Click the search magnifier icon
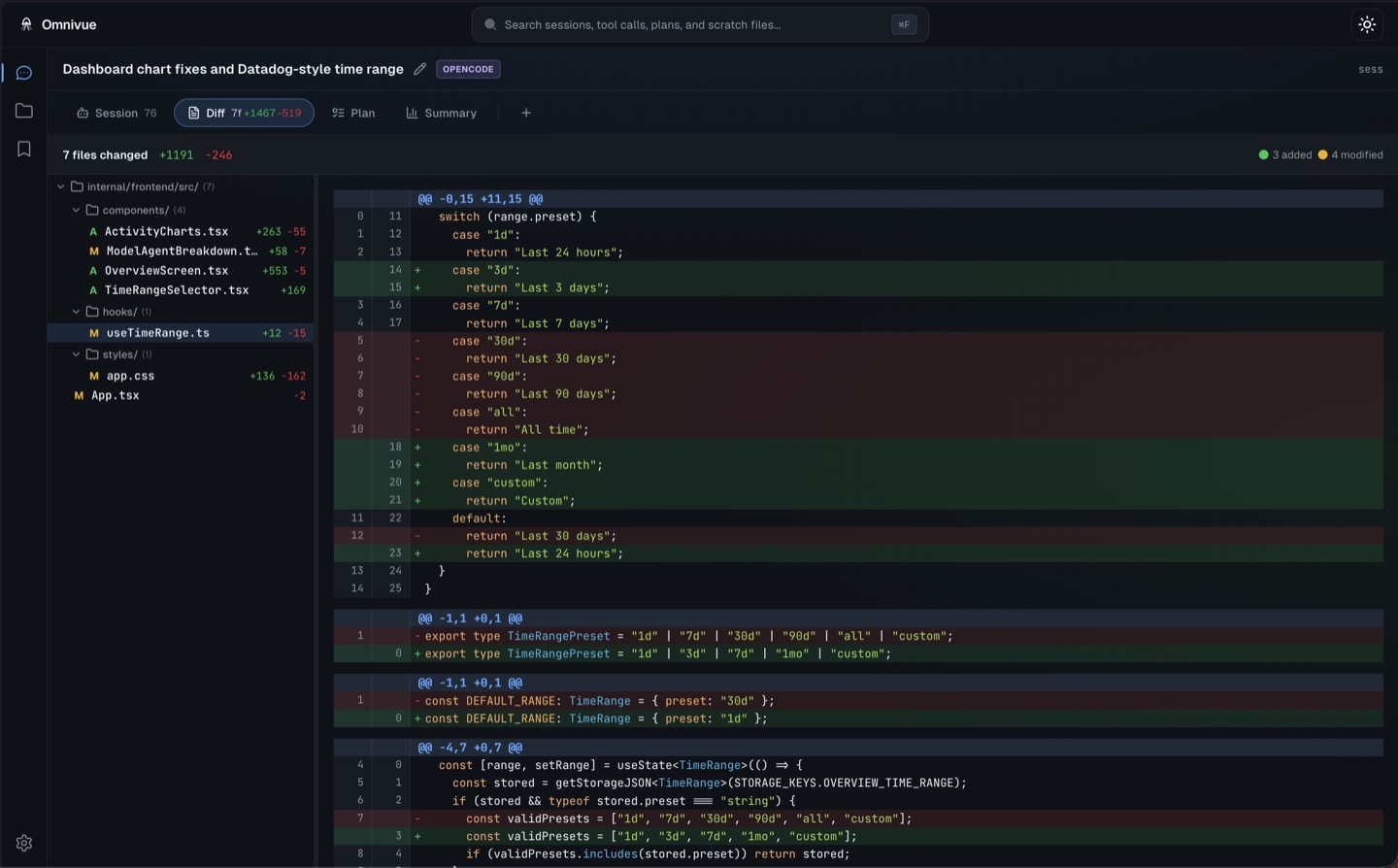Image resolution: width=1398 pixels, height=868 pixels. (x=490, y=24)
